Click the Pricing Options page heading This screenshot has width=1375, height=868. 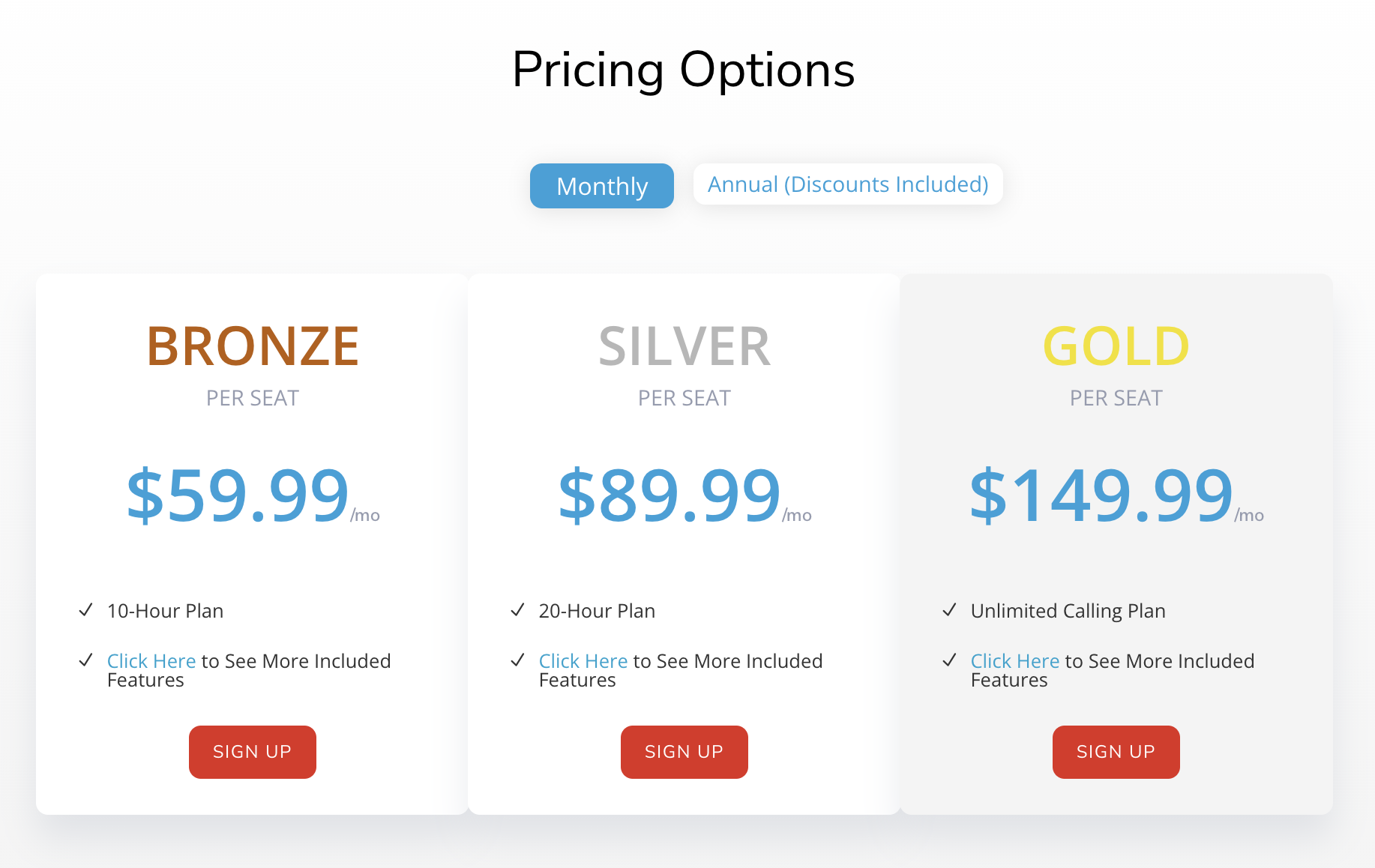tap(683, 70)
